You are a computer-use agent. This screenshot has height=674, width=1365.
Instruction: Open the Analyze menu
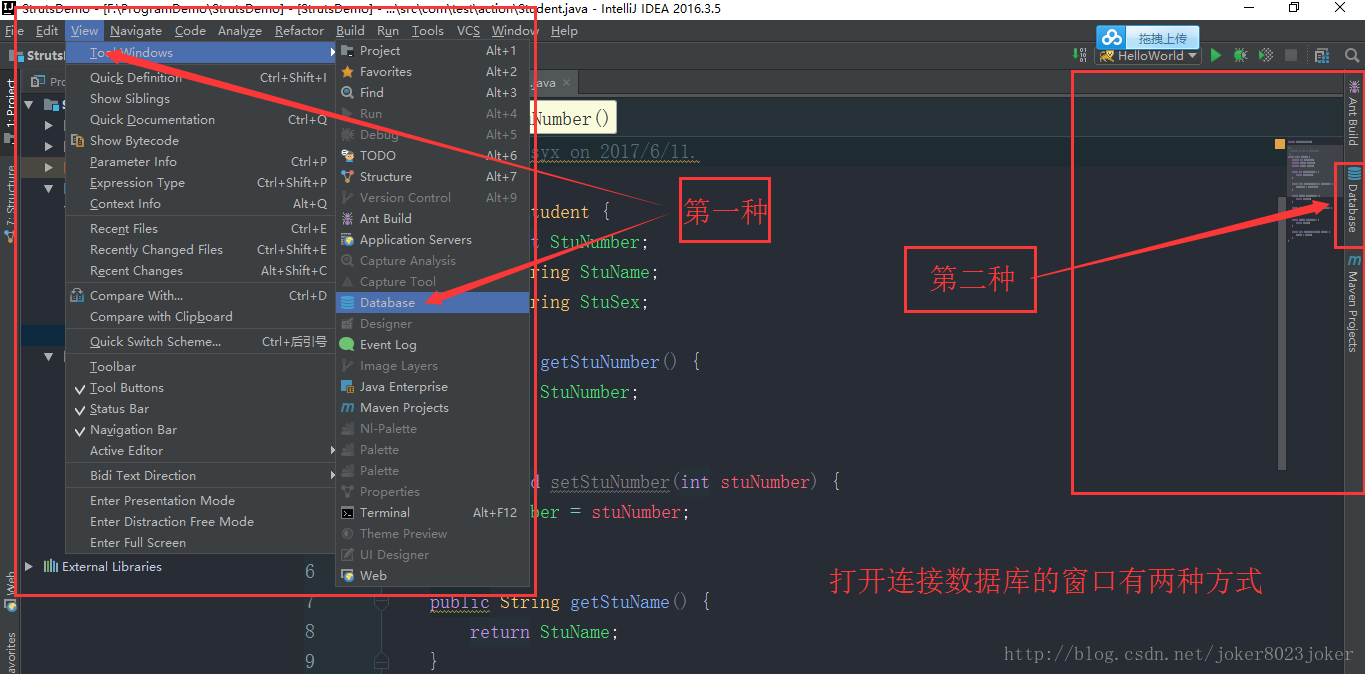[x=240, y=31]
